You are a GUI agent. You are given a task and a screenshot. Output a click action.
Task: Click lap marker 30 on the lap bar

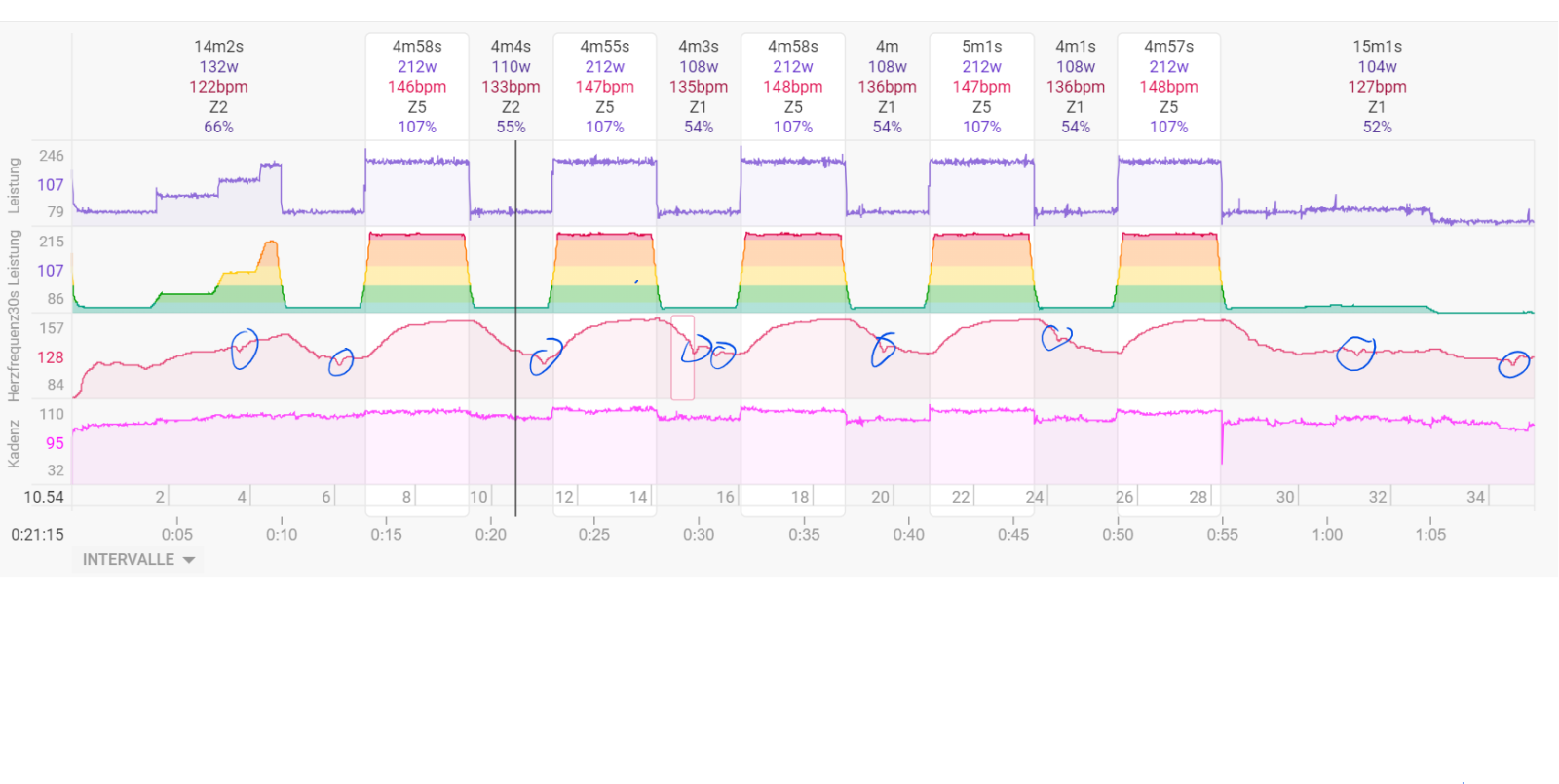[1286, 497]
